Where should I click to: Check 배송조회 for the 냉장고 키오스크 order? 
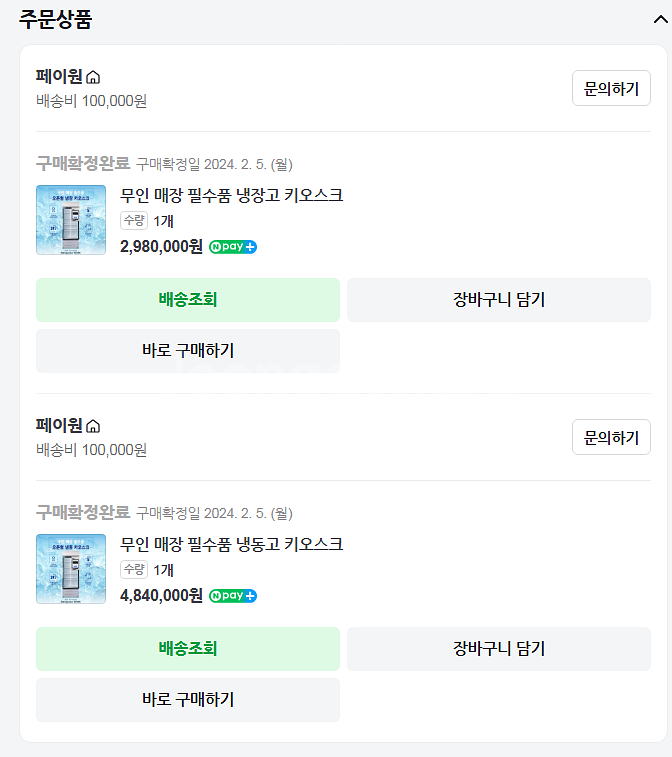pyautogui.click(x=188, y=299)
